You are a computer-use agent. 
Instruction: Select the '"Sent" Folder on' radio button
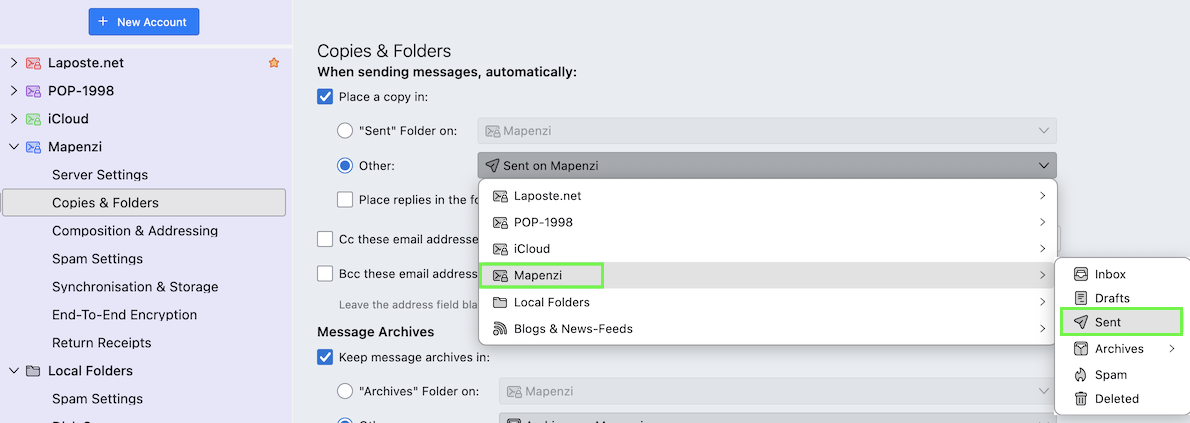point(345,130)
